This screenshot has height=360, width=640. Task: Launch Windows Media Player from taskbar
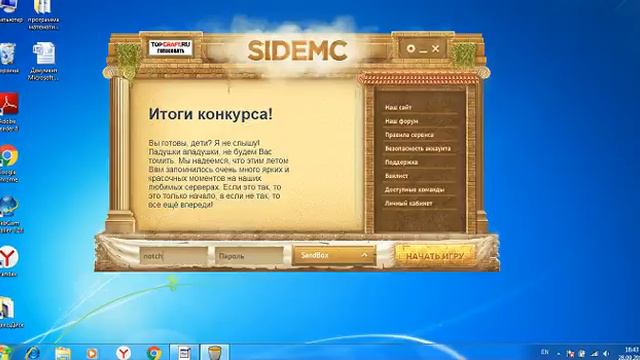pyautogui.click(x=92, y=353)
